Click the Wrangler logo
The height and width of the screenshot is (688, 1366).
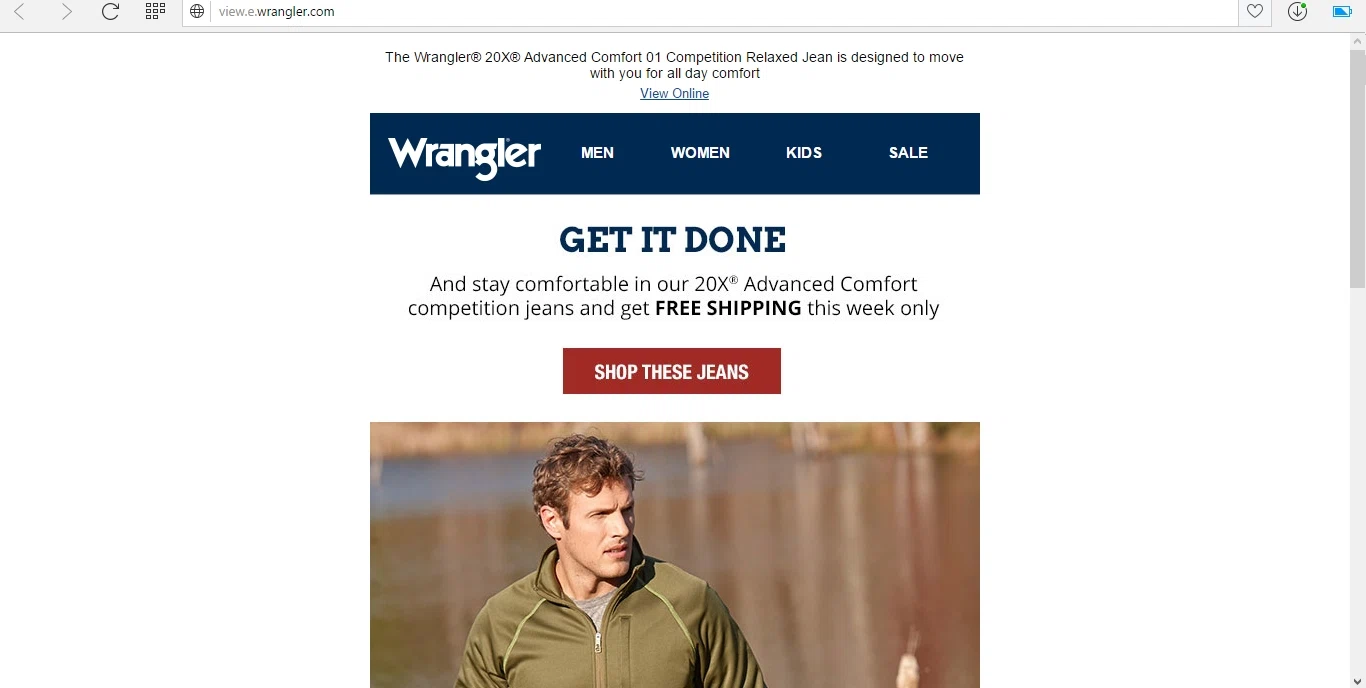465,157
